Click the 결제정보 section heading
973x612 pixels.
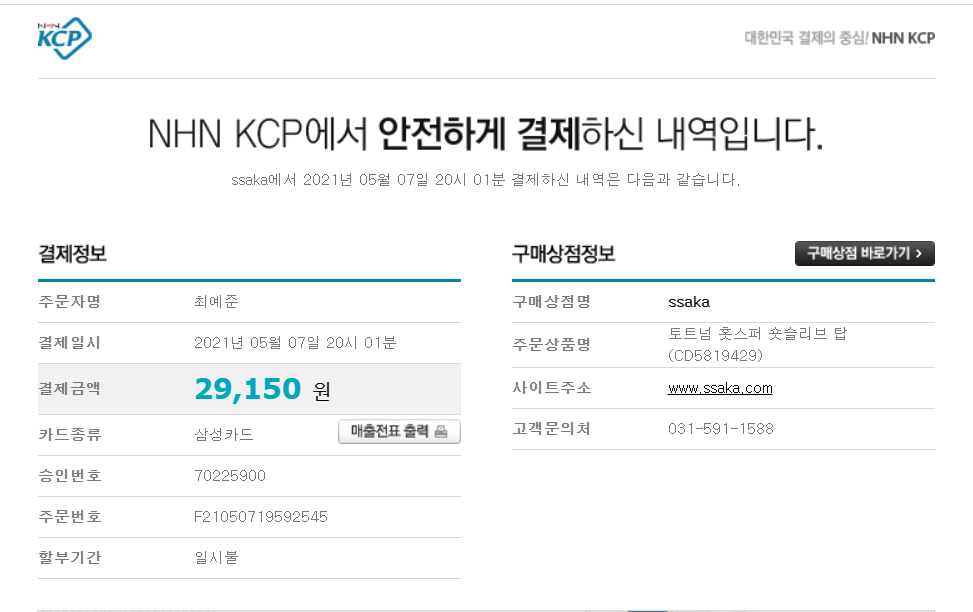click(73, 253)
